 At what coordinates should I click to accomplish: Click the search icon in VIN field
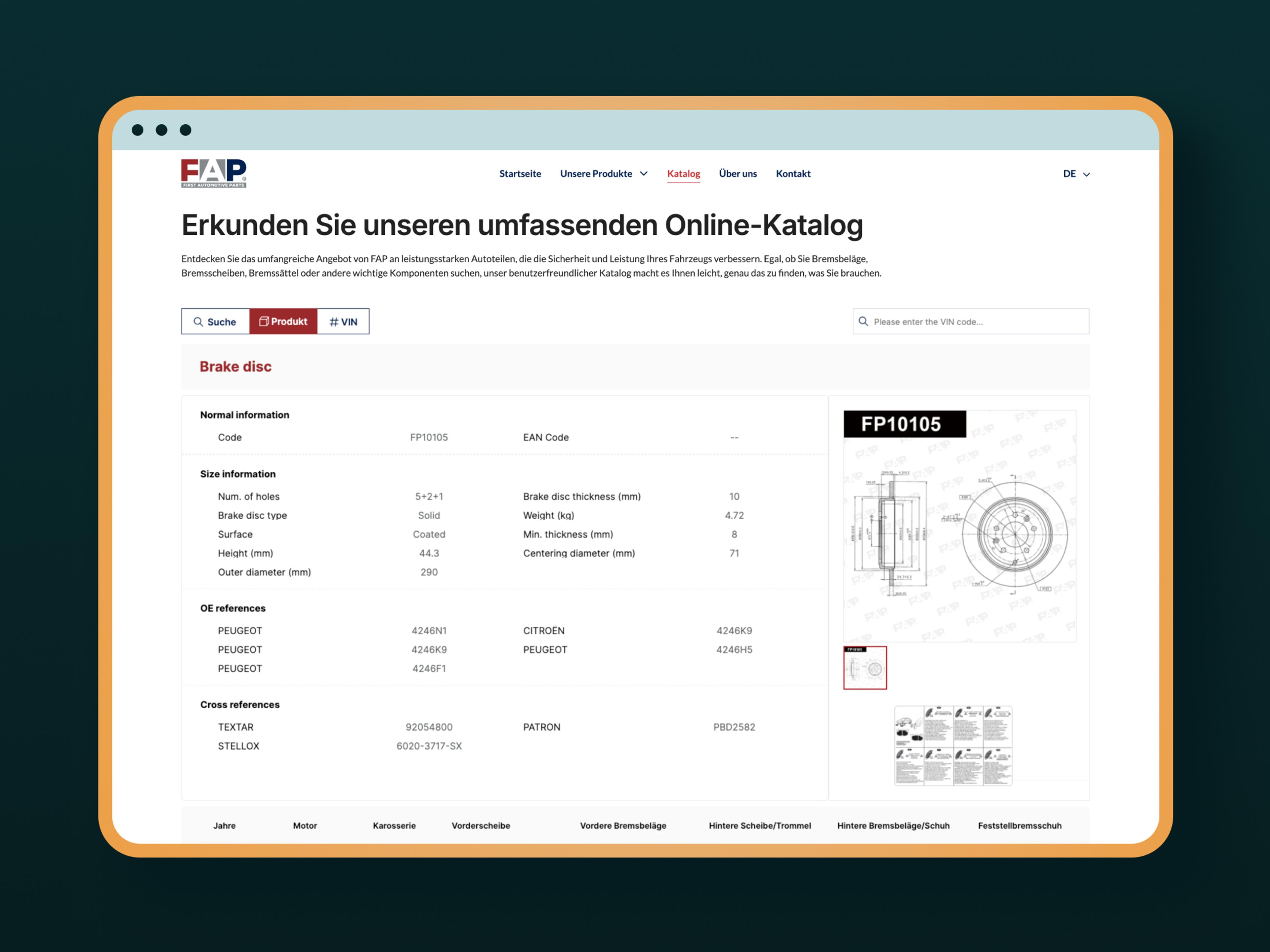point(863,321)
